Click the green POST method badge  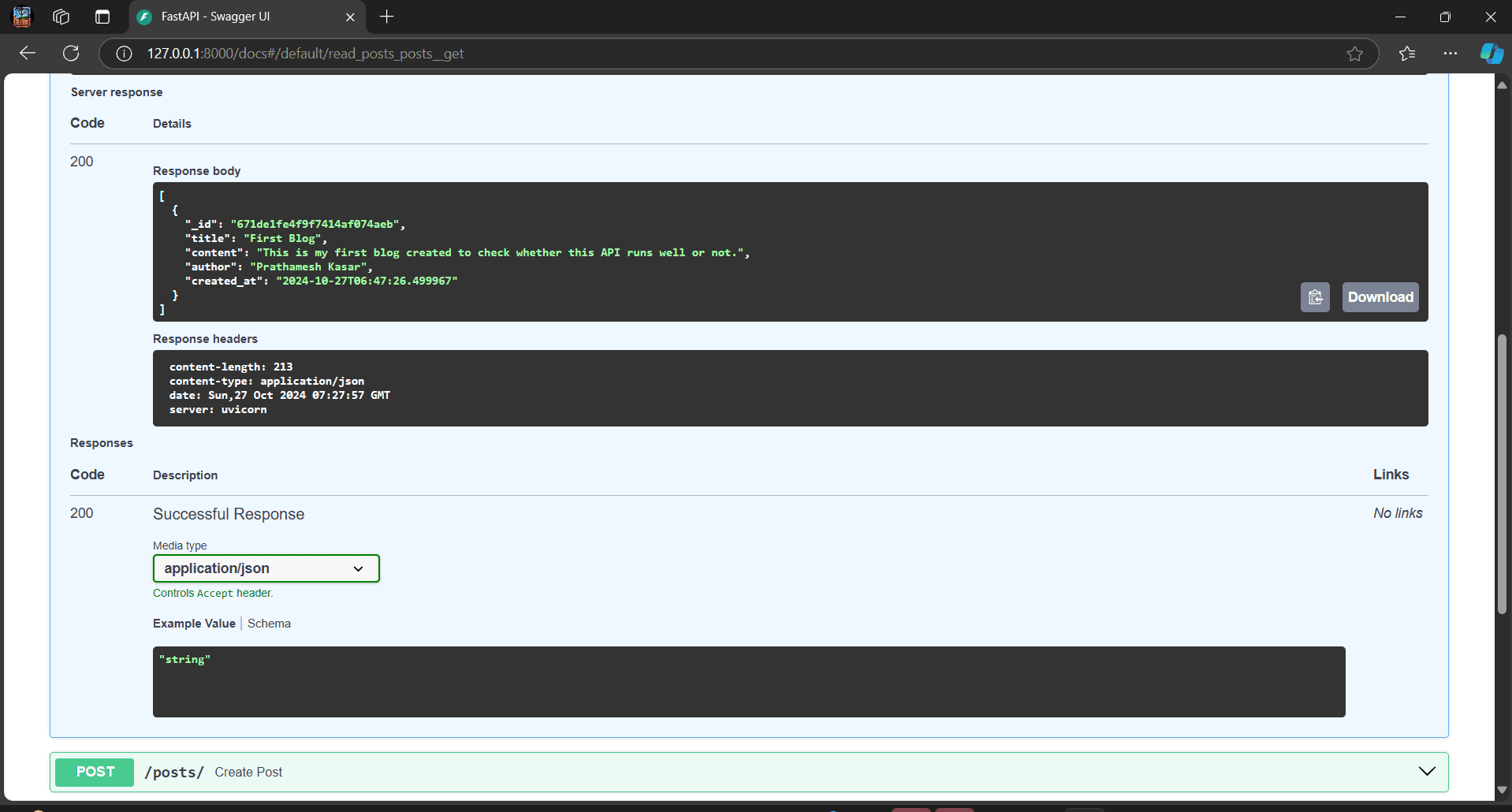click(95, 772)
